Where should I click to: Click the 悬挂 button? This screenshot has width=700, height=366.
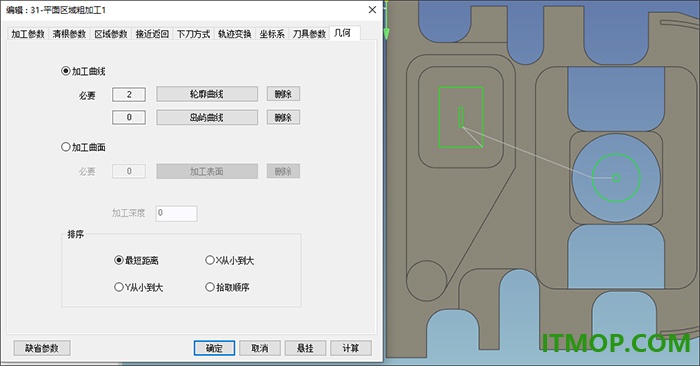pos(305,348)
